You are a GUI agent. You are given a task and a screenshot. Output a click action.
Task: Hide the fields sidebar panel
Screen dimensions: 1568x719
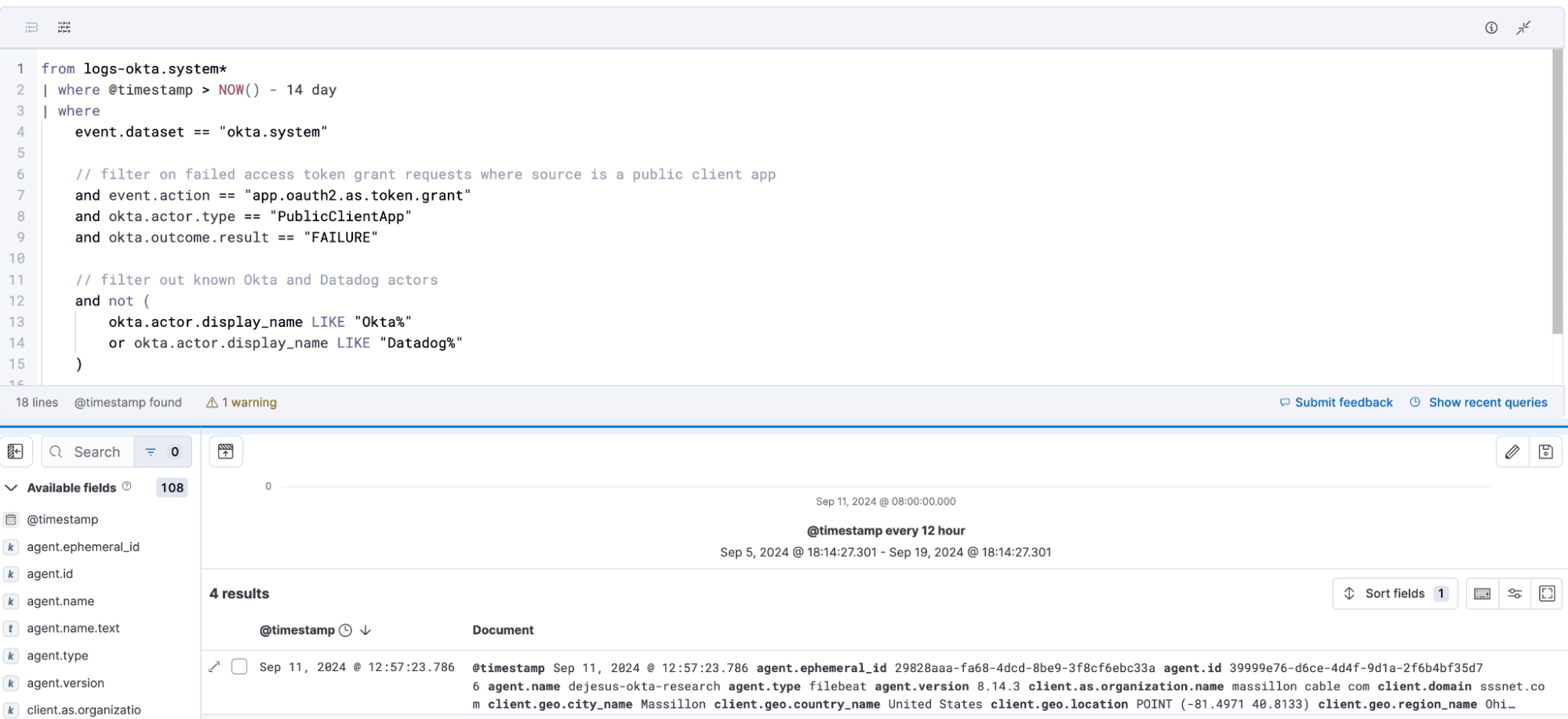(16, 452)
